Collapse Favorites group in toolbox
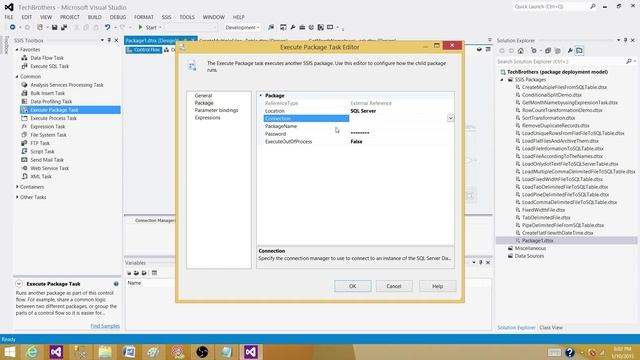The image size is (640, 360). click(x=17, y=49)
